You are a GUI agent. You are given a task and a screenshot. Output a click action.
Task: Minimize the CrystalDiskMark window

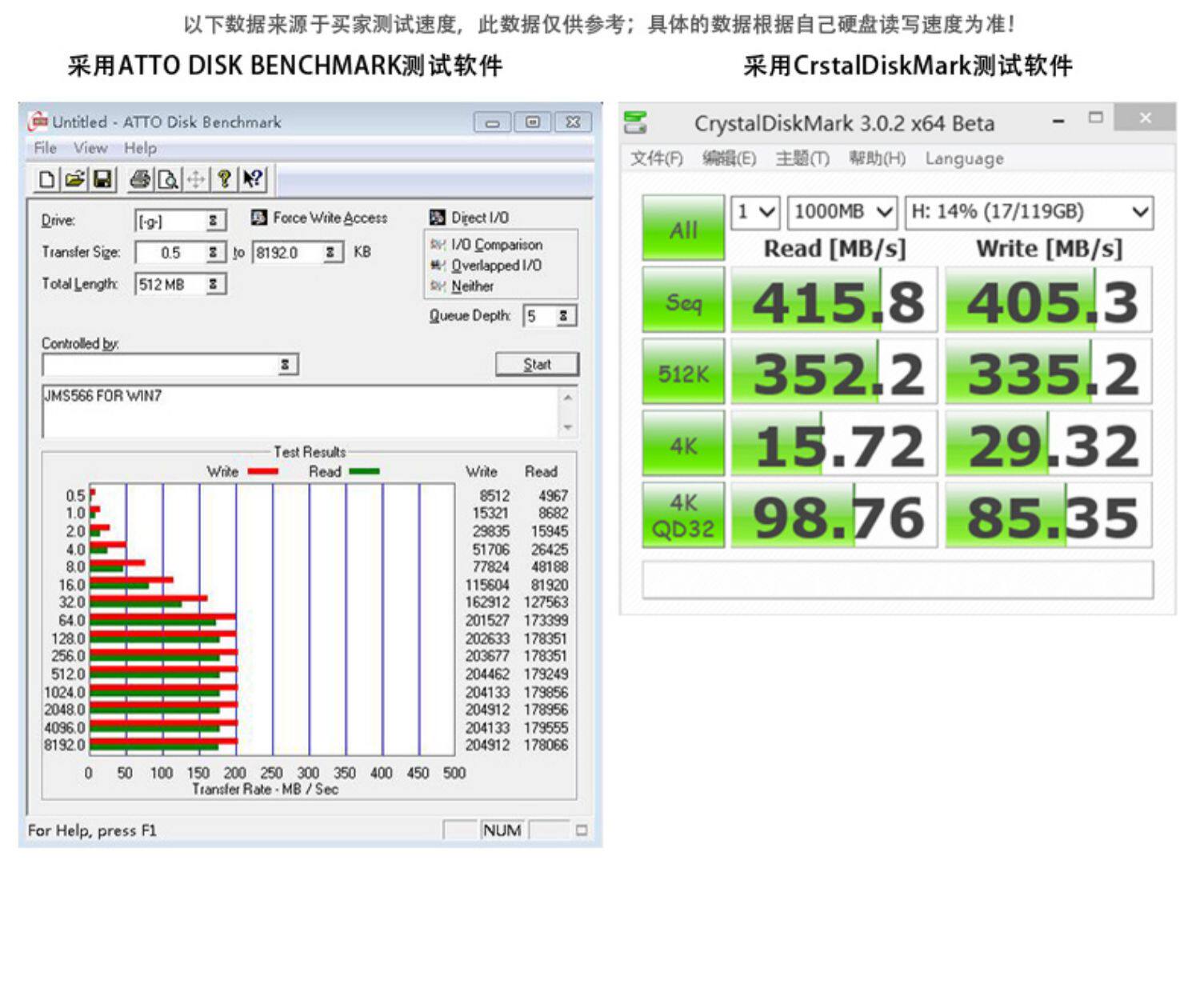[1058, 121]
